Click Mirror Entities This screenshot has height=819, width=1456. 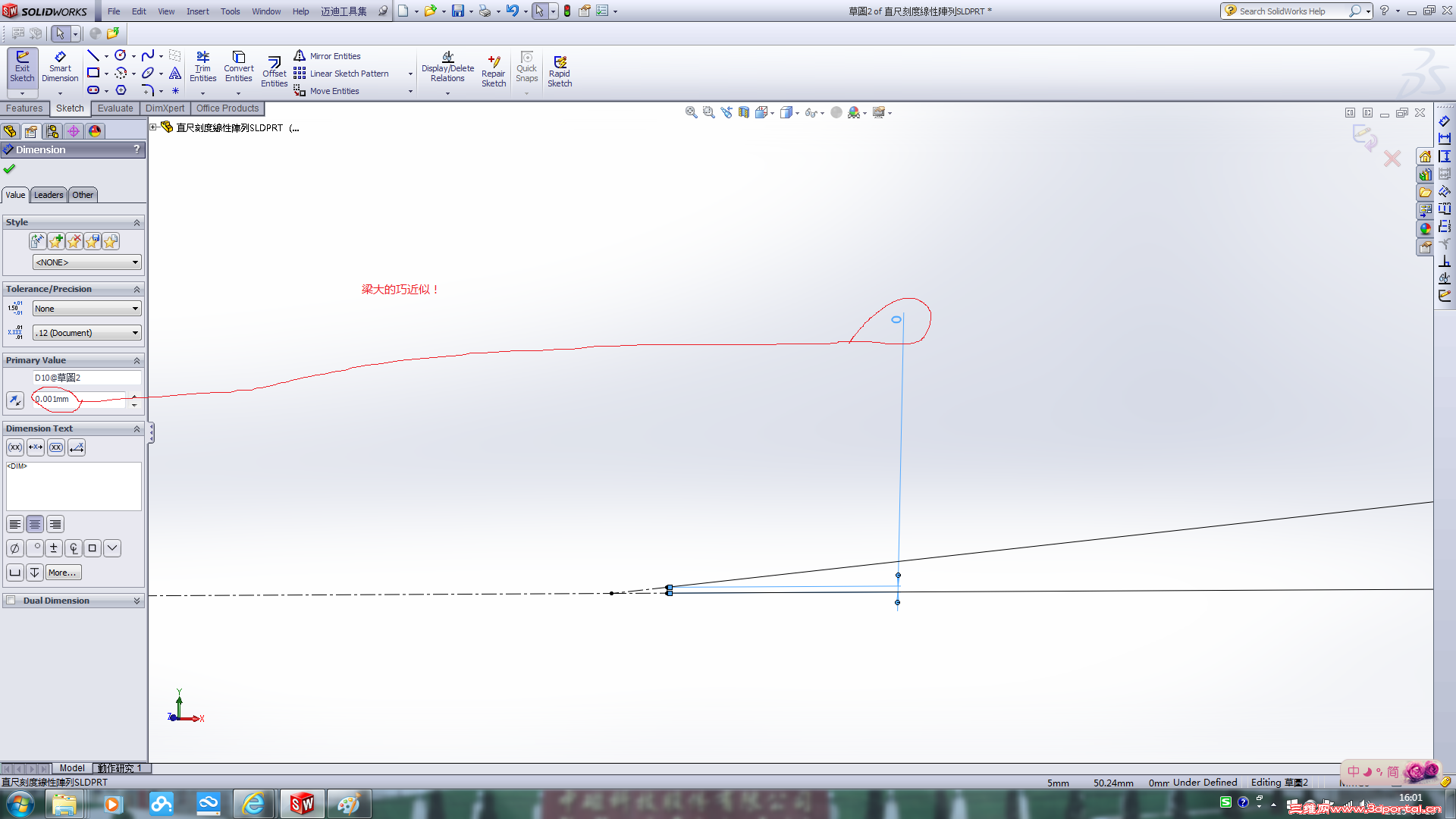327,56
